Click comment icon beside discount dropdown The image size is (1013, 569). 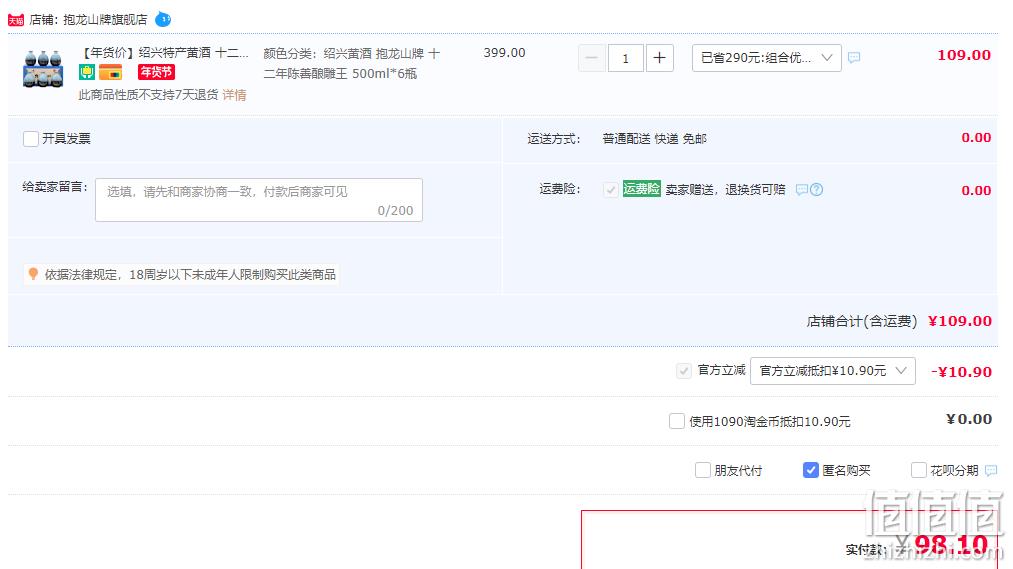coord(854,58)
